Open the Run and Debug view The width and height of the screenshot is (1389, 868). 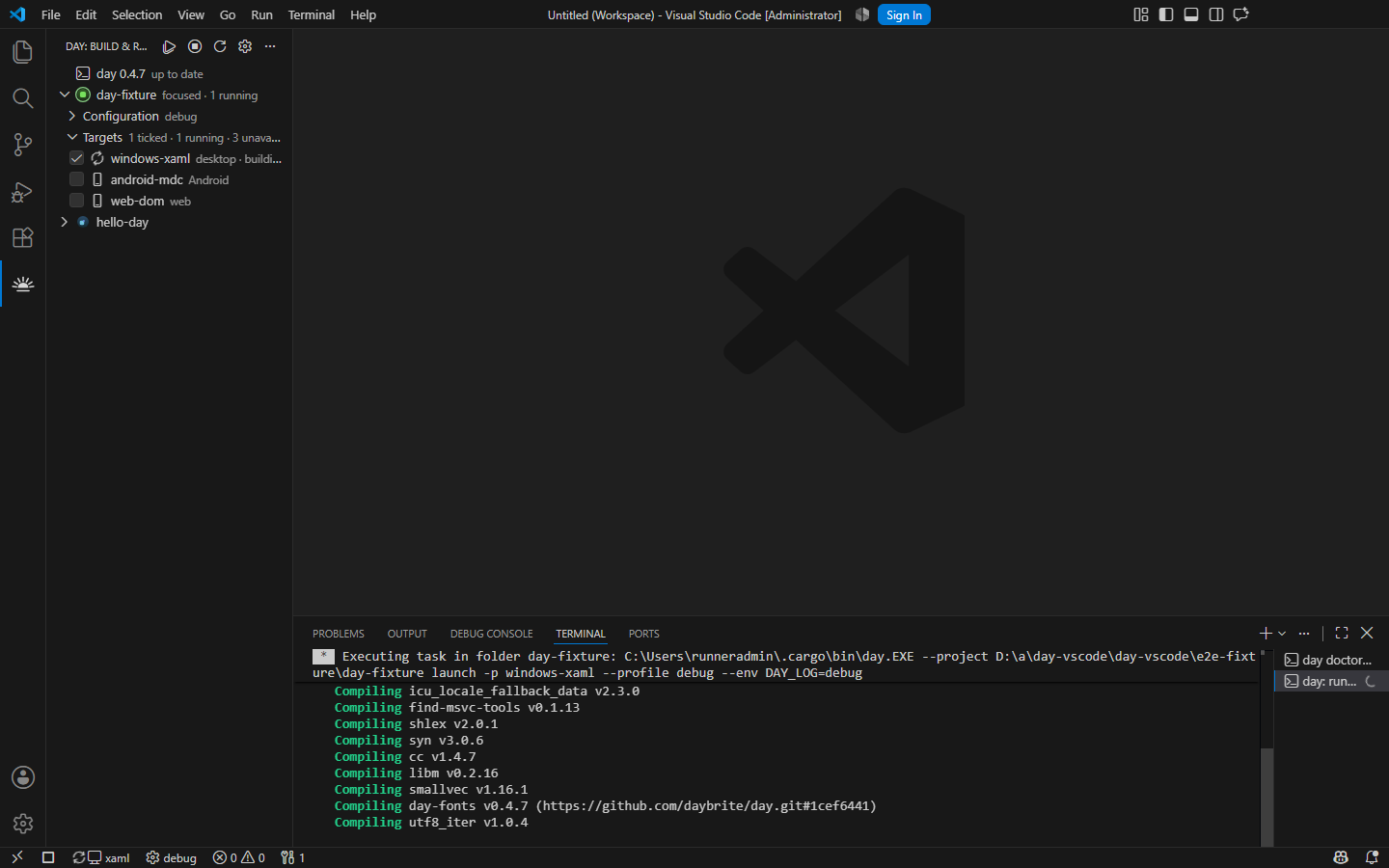pos(22,191)
